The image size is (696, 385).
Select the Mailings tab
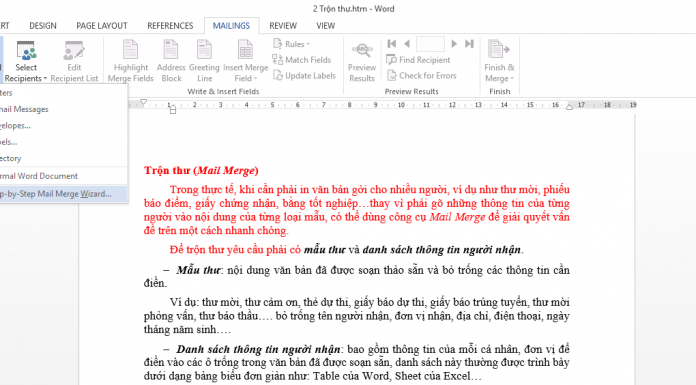tap(231, 26)
